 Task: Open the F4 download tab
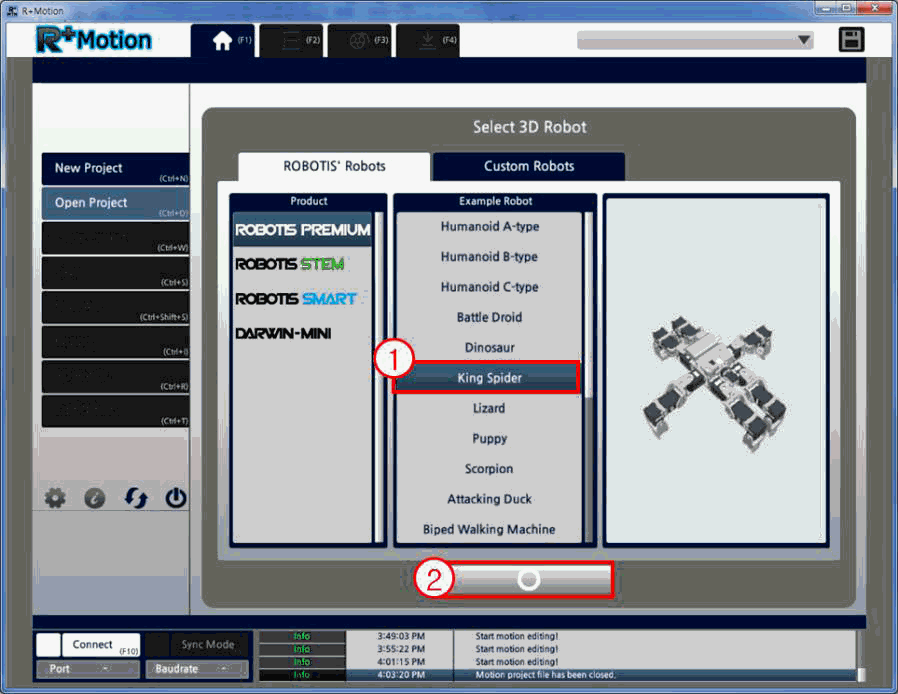tap(428, 41)
